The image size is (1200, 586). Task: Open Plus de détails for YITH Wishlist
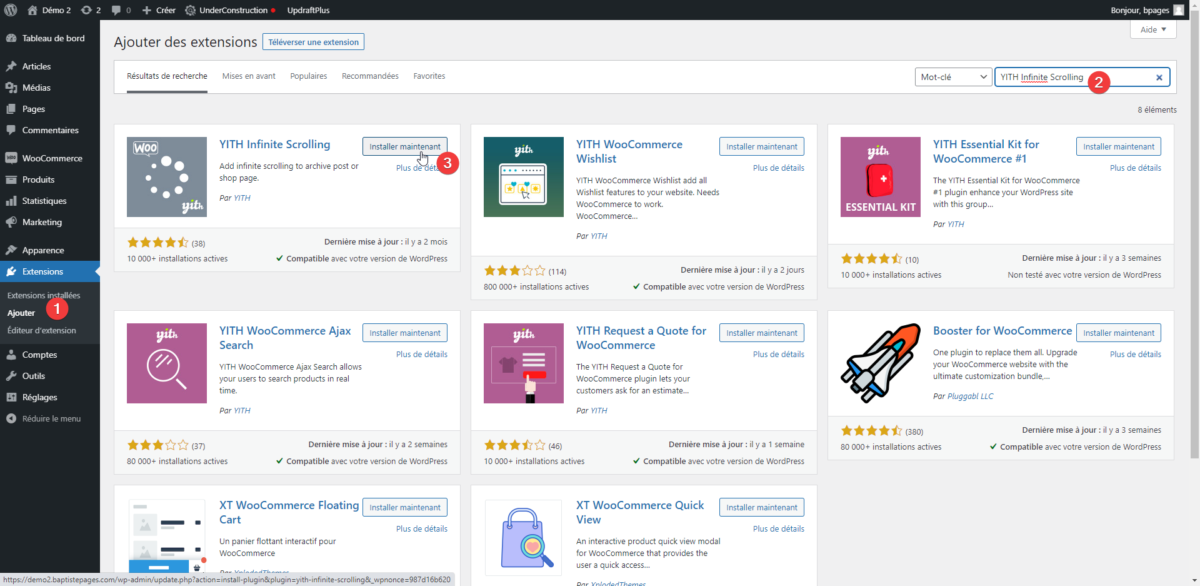click(x=778, y=168)
